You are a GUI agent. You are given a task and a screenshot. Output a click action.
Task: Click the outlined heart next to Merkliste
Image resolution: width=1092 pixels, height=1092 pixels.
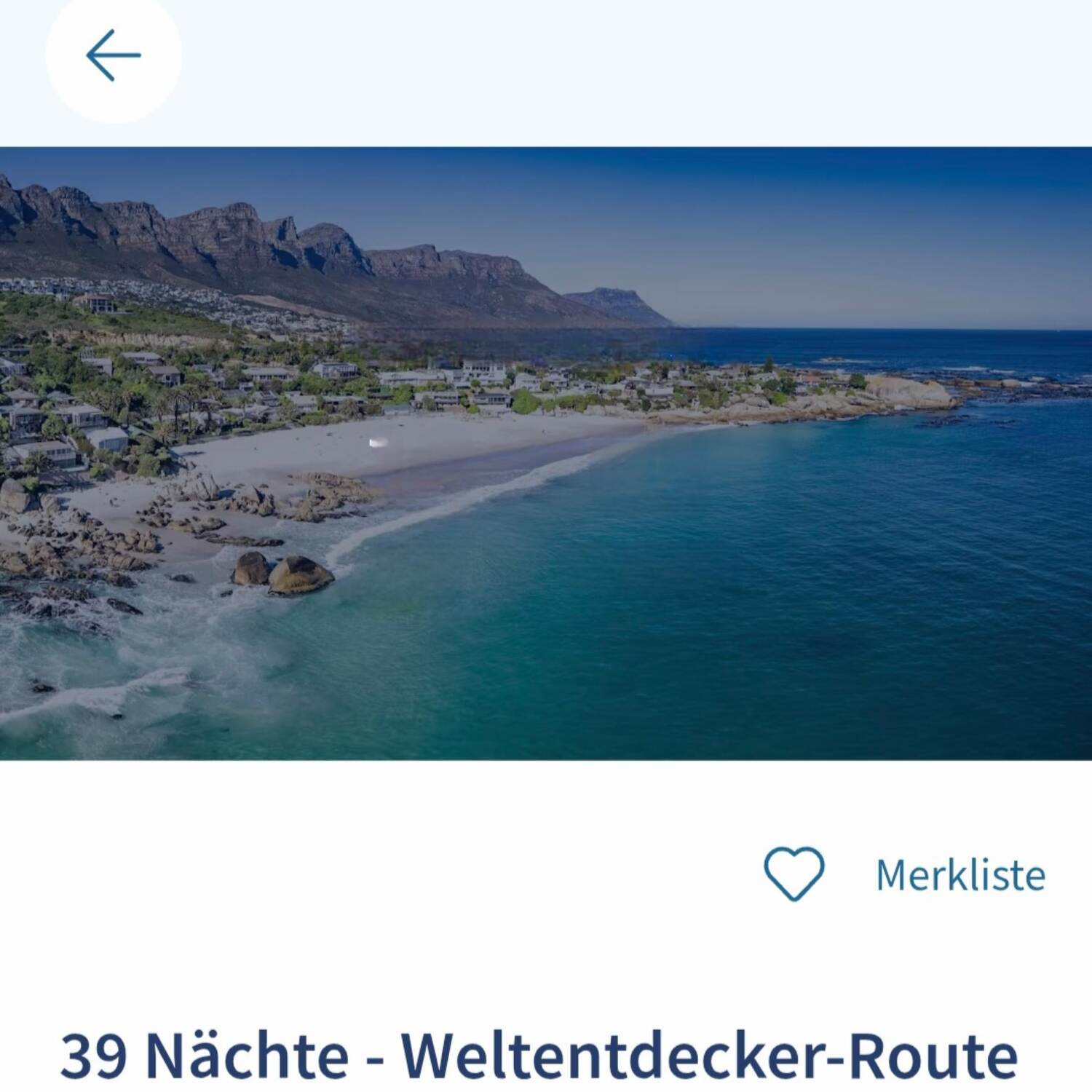click(x=794, y=874)
